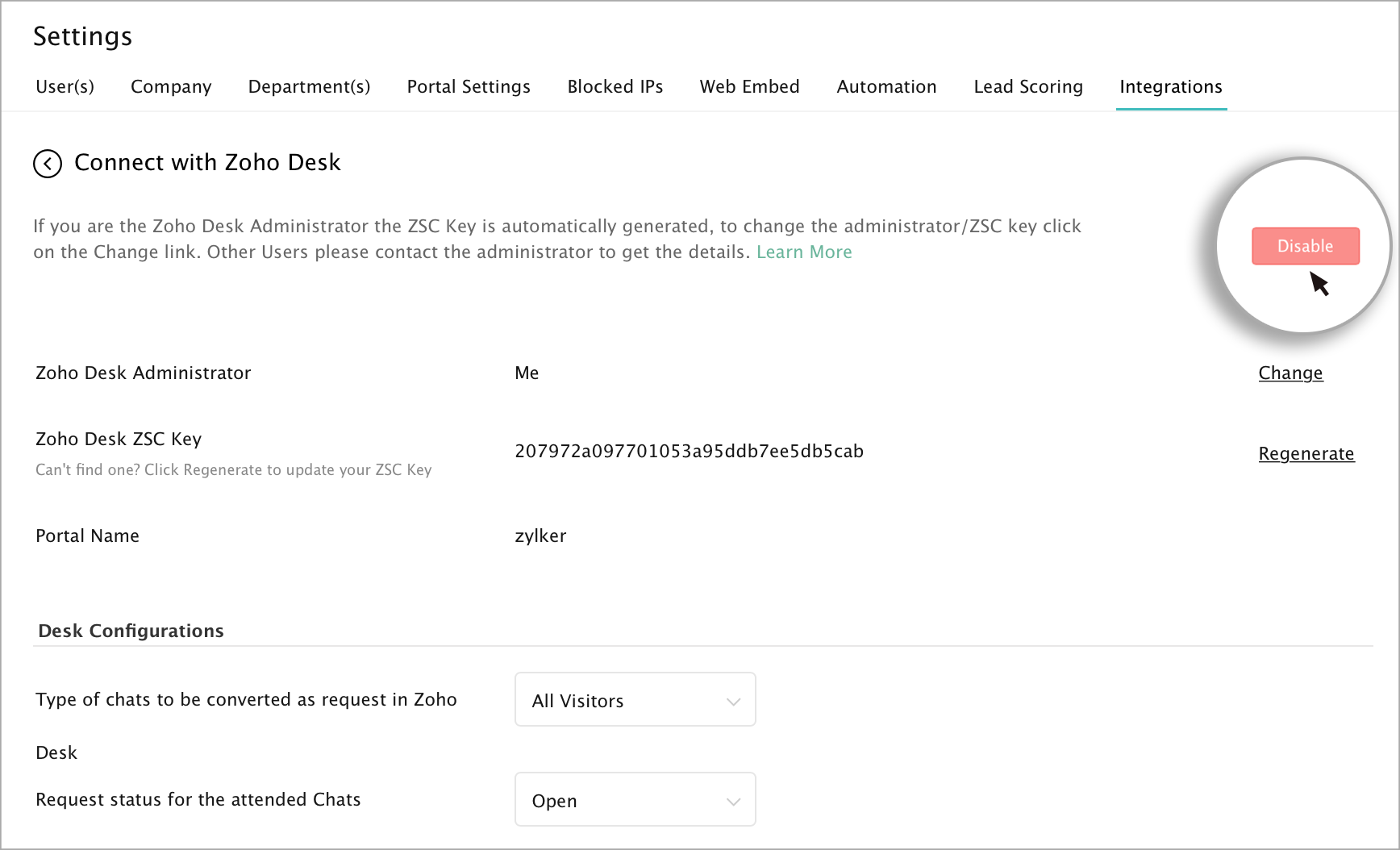The width and height of the screenshot is (1400, 850).
Task: Select the Integrations tab
Action: click(x=1171, y=87)
